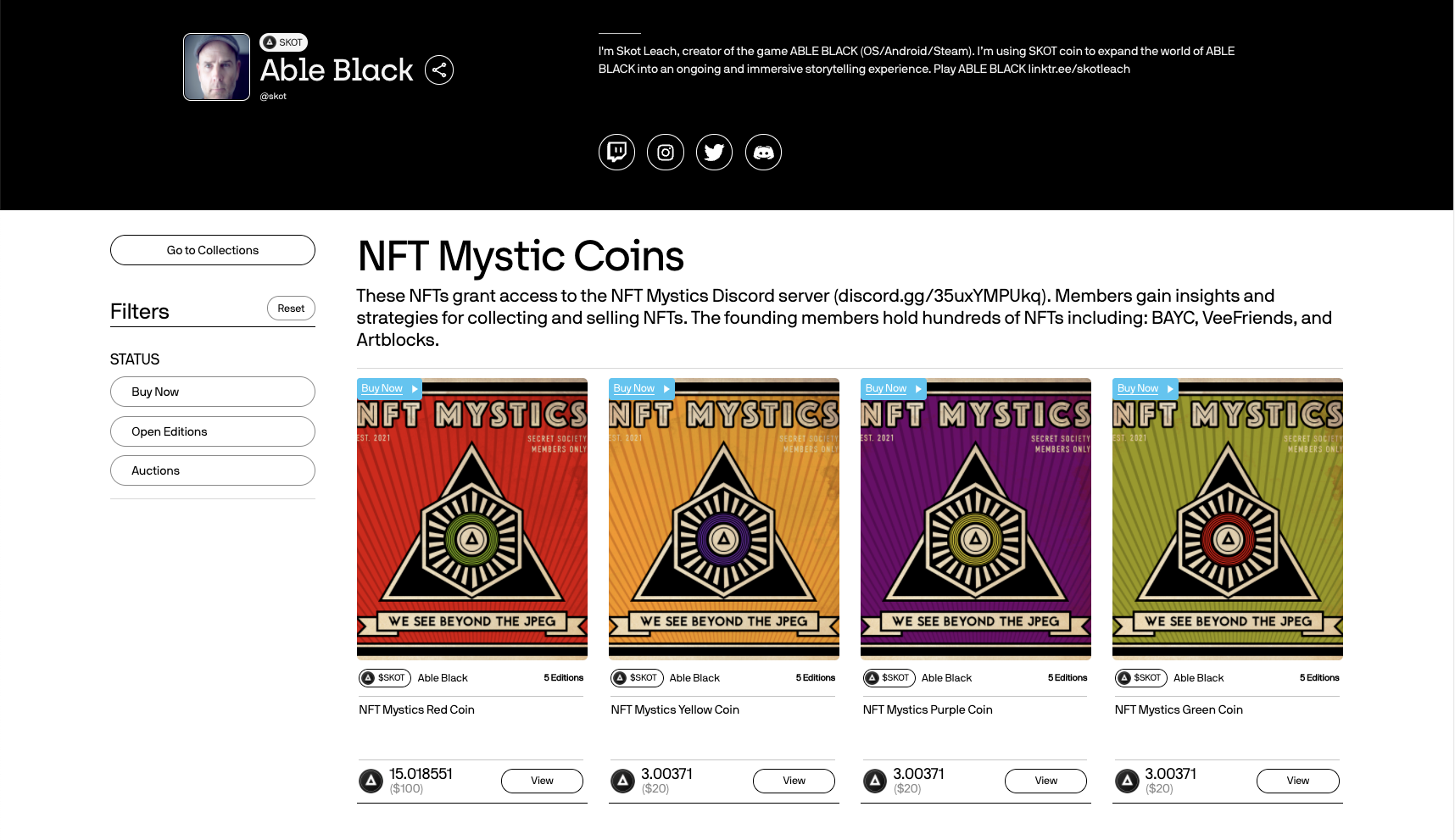
Task: Open the NFT Mystics Green Coin artwork
Action: coord(1228,519)
